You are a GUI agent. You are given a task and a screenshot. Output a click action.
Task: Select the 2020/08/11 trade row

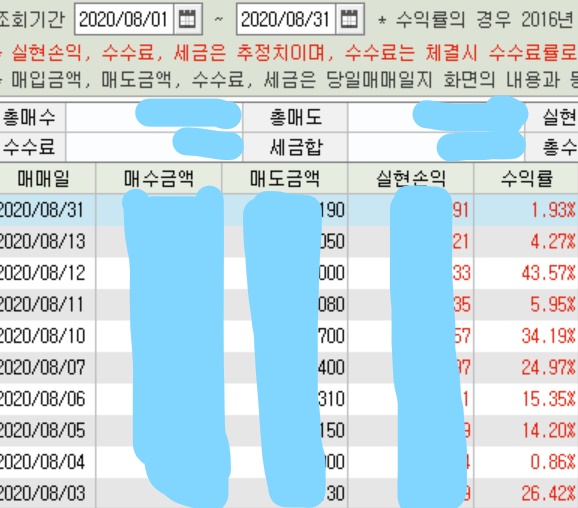289,305
